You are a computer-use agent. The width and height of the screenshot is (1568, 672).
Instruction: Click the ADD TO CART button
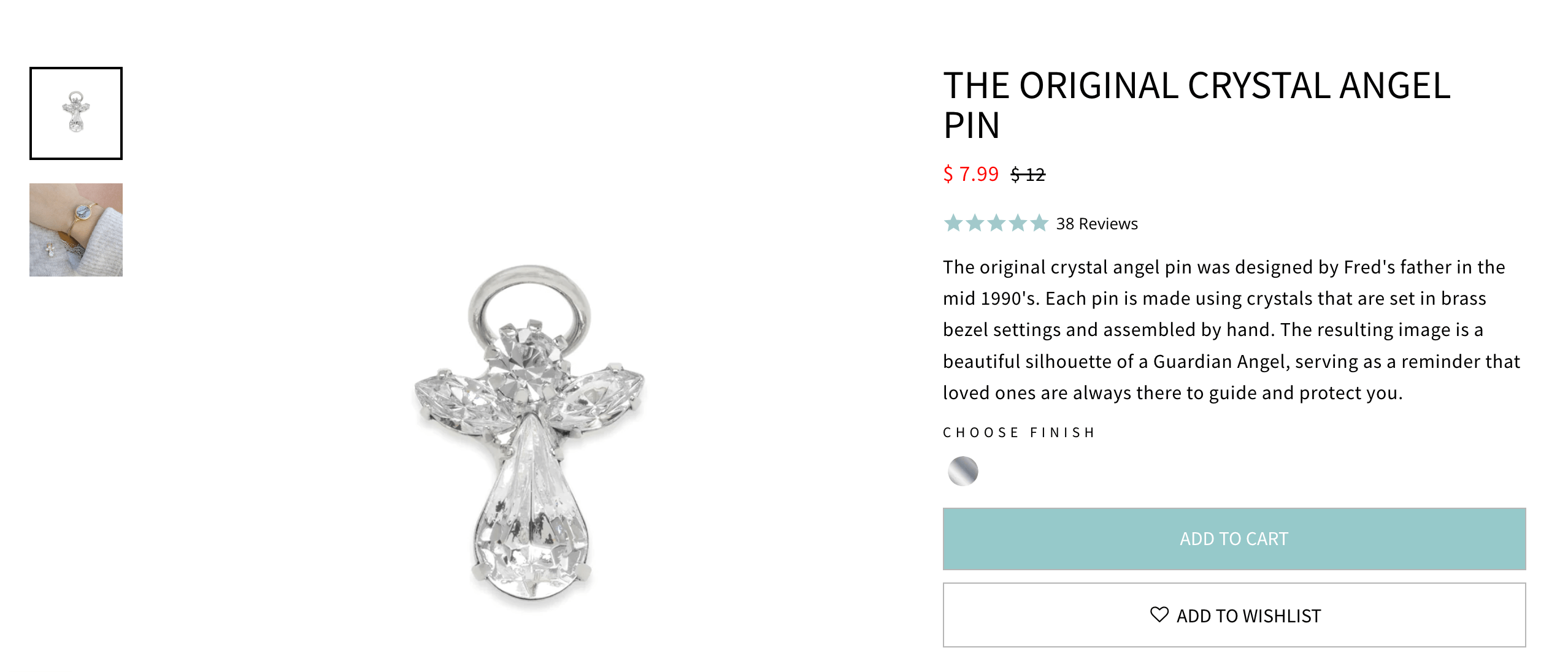[1234, 538]
